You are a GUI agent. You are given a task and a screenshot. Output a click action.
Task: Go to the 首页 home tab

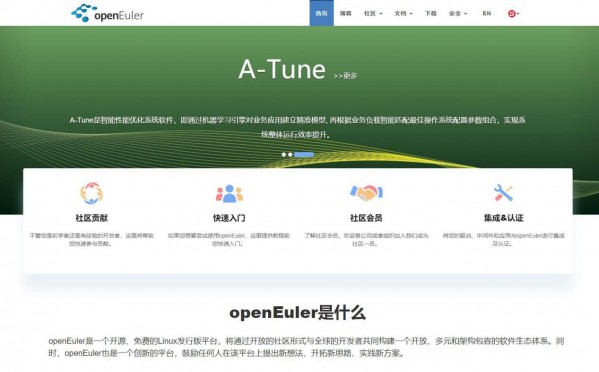pyautogui.click(x=321, y=13)
